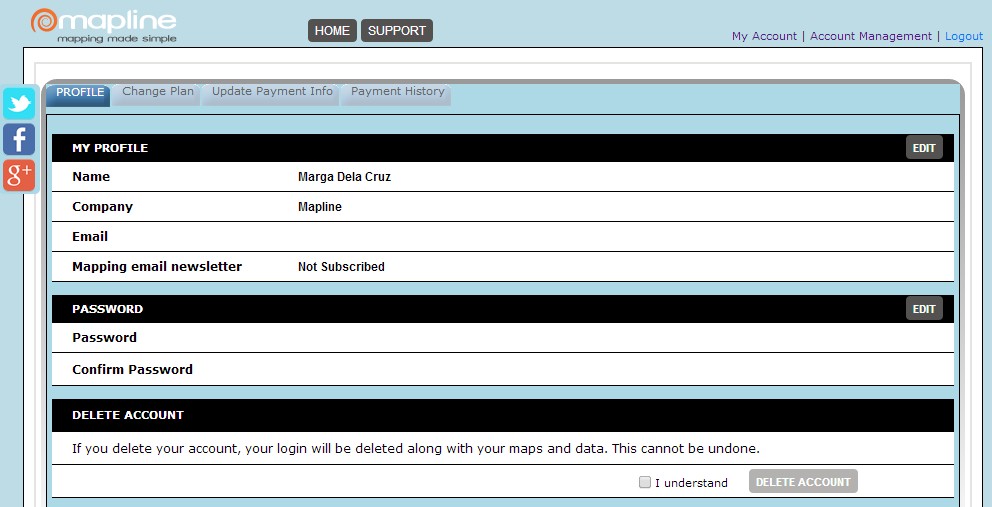Check the I understand checkbox
Screen dimensions: 992x507
[645, 482]
